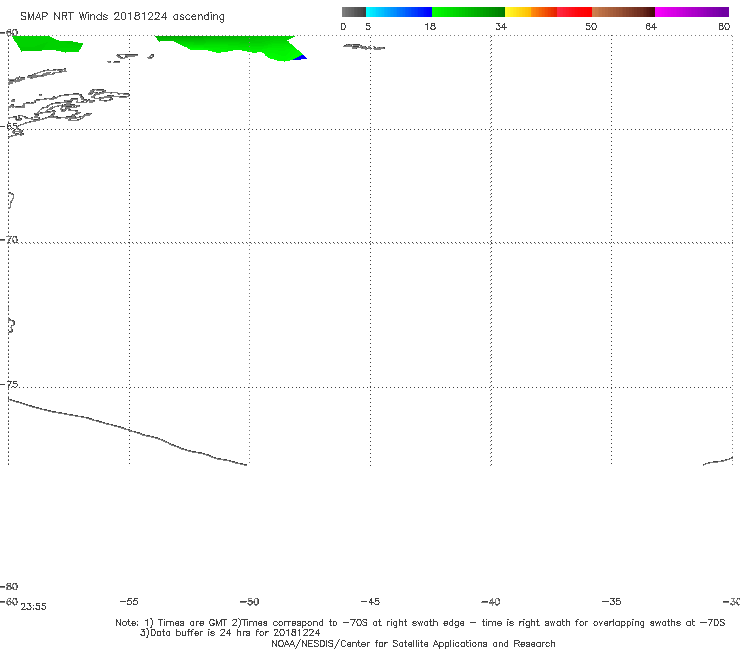Click the yellow-red 34-50 segment of color bar

(548, 12)
